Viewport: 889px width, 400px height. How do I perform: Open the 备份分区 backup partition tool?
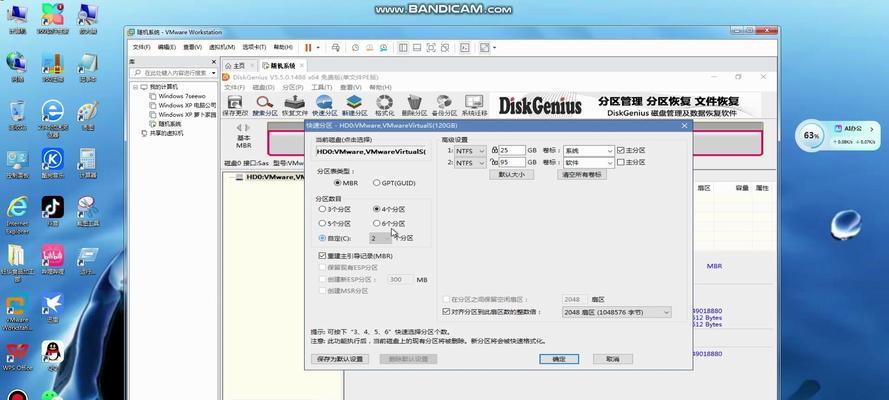pos(444,105)
